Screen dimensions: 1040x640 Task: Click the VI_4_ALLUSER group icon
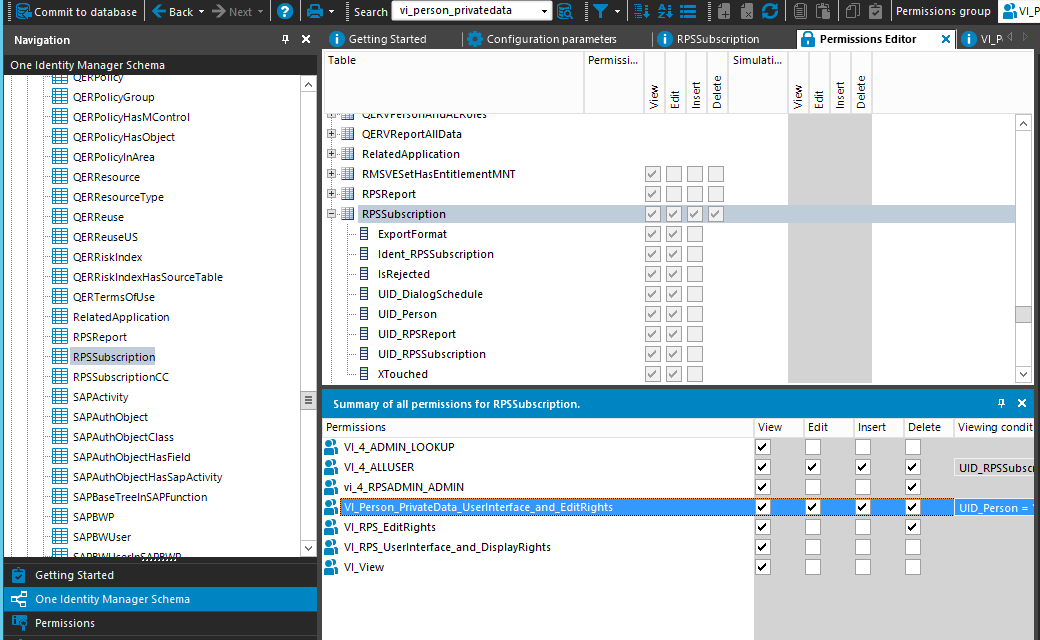tap(331, 467)
